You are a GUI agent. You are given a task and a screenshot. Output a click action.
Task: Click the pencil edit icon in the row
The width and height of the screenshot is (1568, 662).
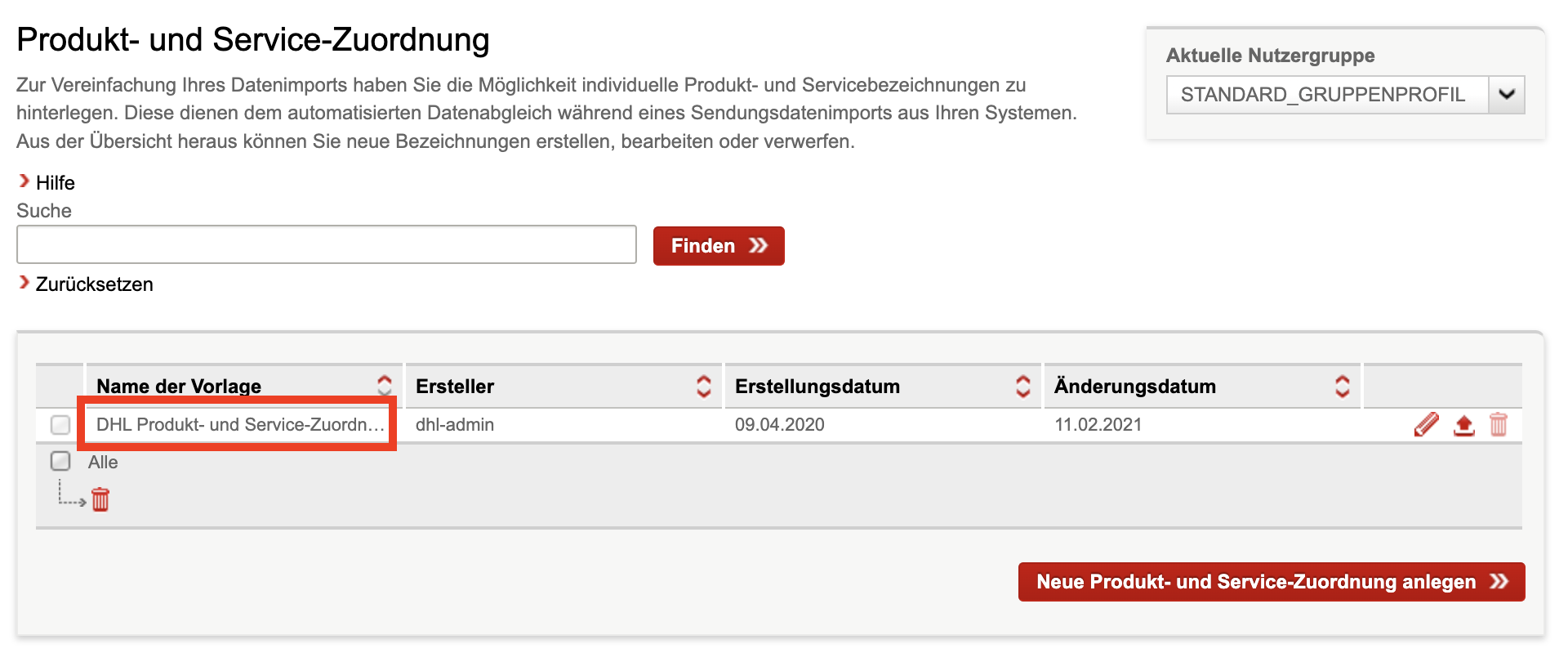(1426, 425)
